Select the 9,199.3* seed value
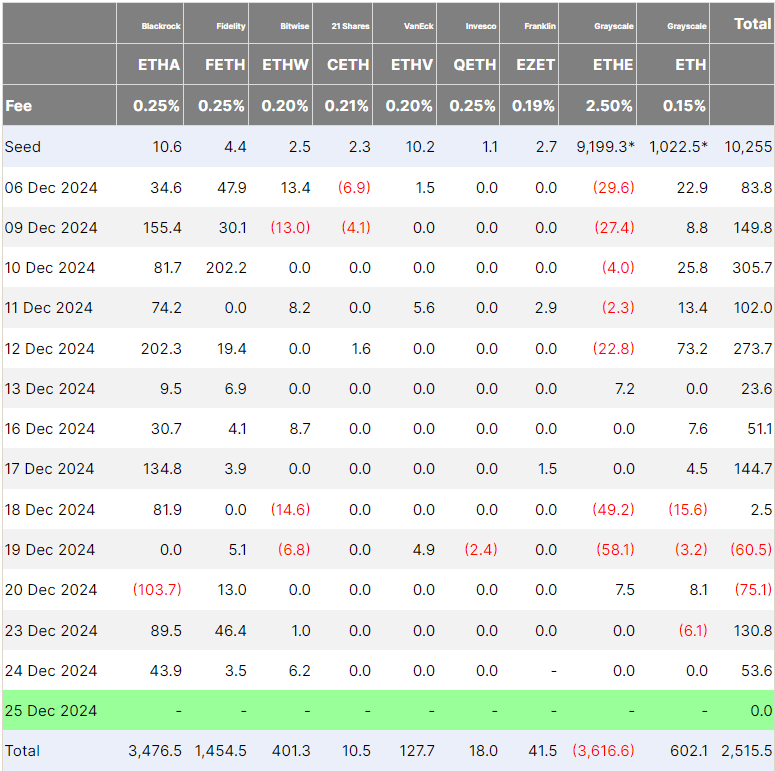Image resolution: width=775 pixels, height=771 pixels. (x=605, y=147)
